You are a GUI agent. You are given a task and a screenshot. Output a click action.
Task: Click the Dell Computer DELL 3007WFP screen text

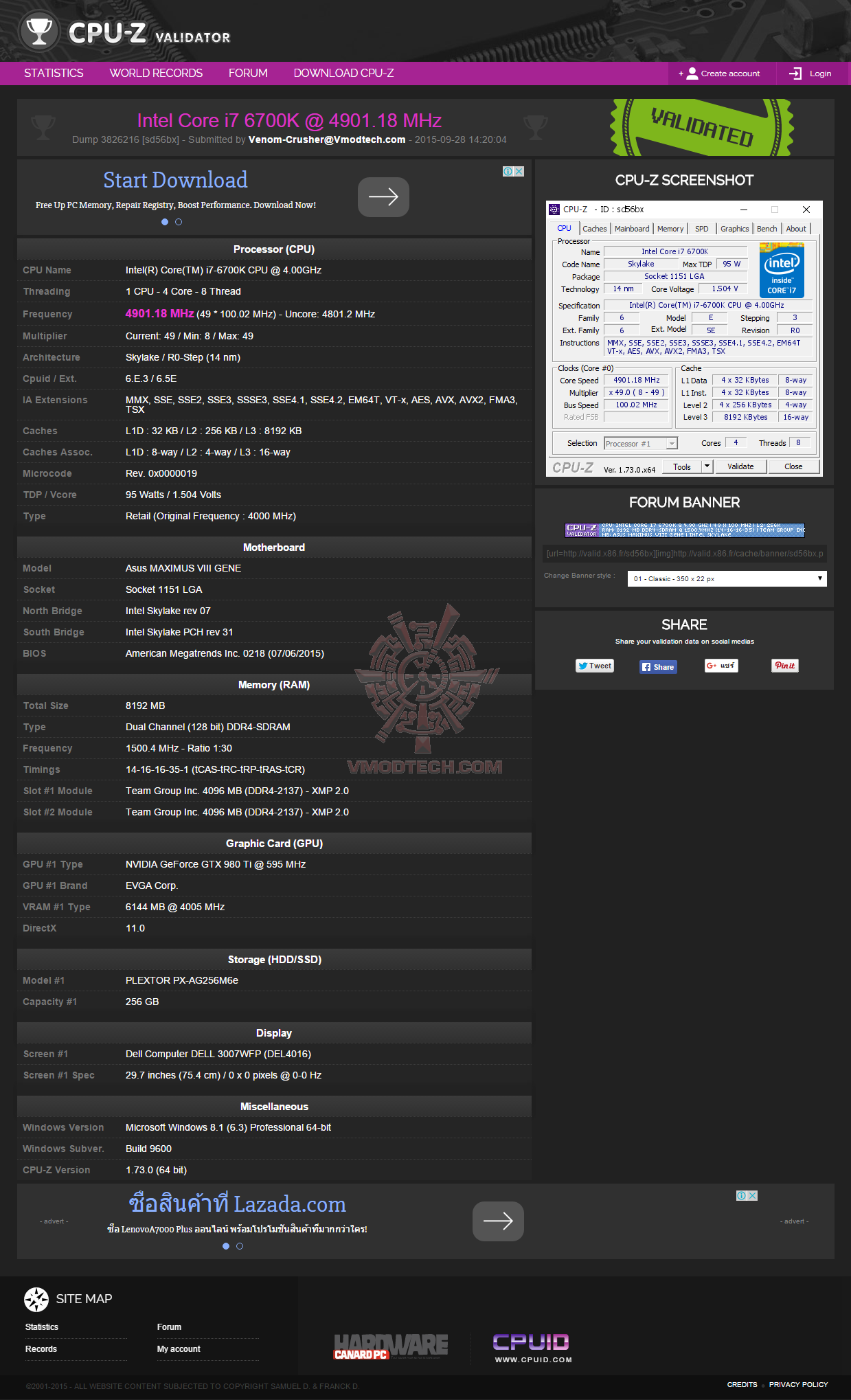point(218,1054)
